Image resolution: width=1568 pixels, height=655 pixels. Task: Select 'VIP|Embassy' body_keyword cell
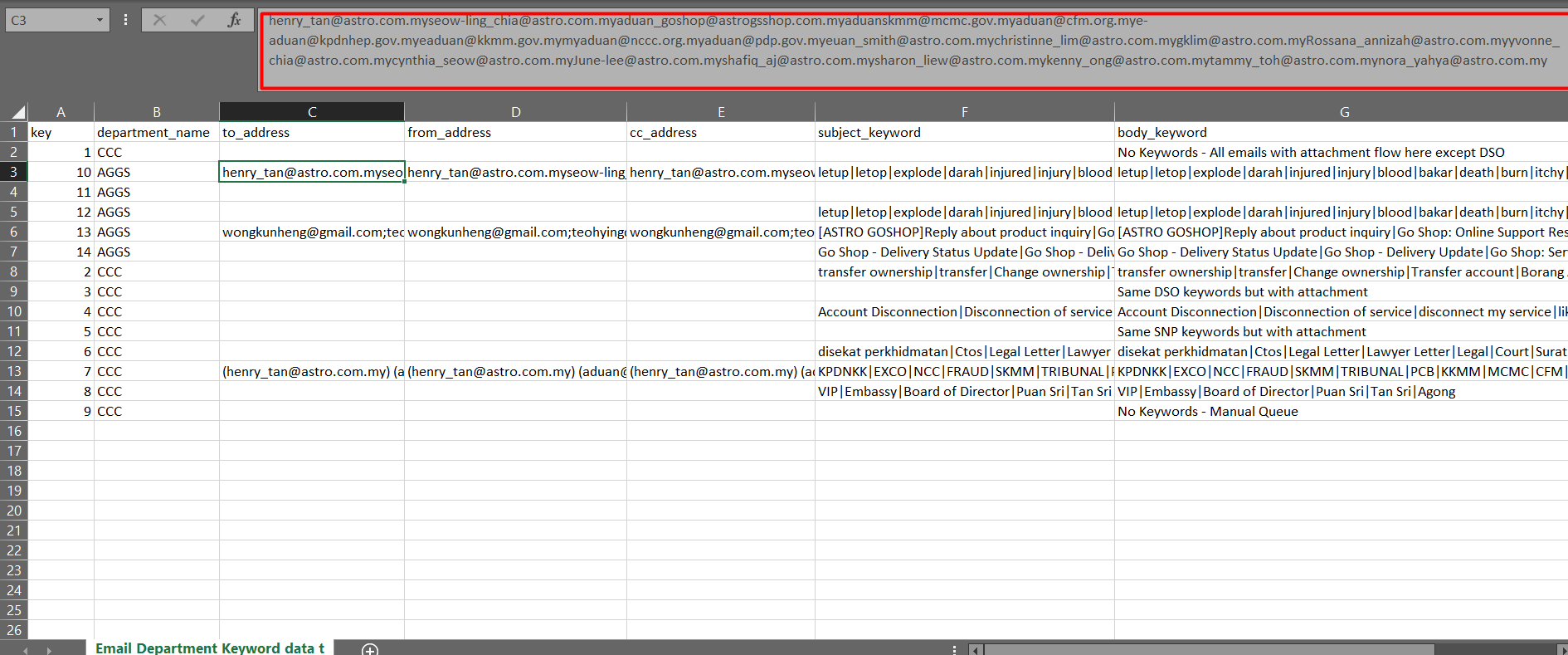[1342, 391]
